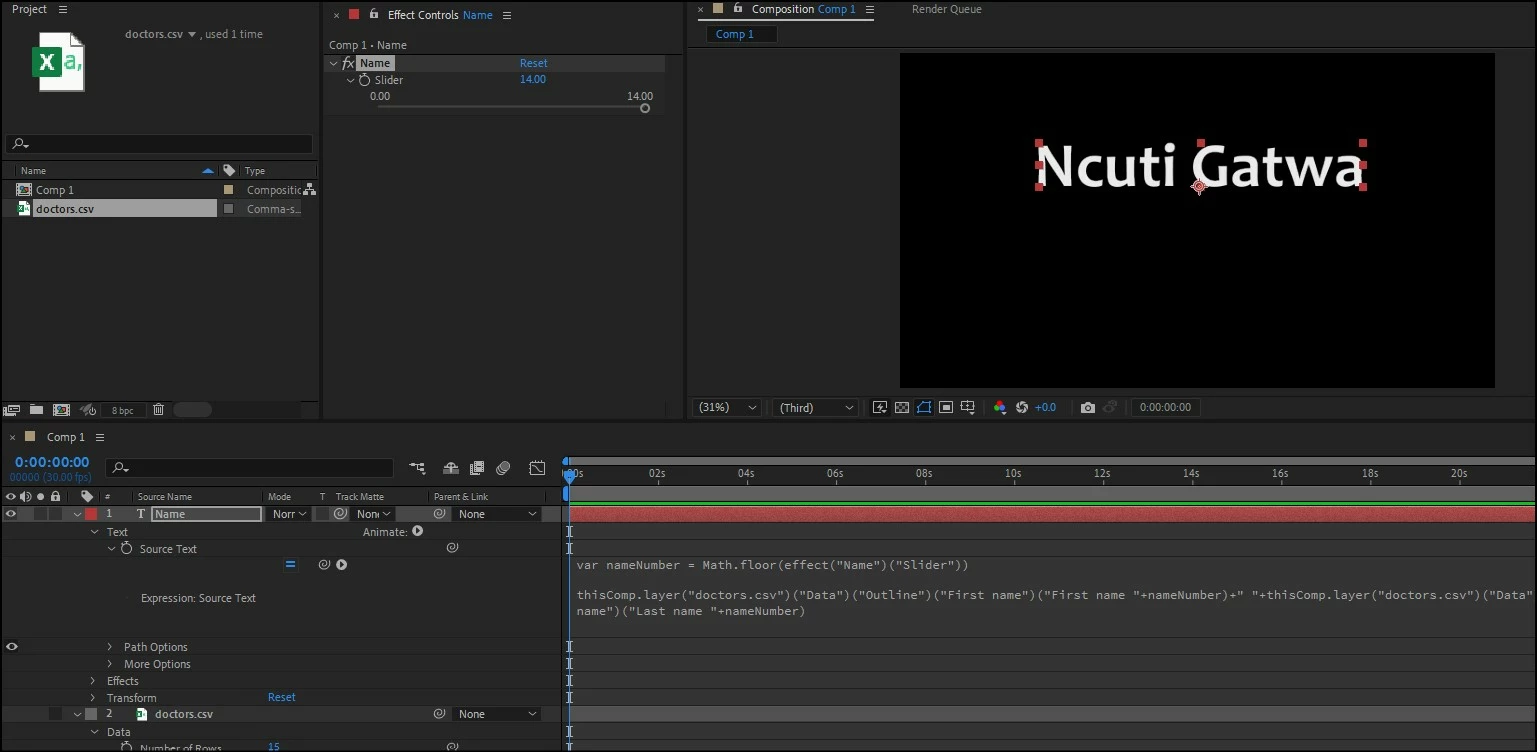Click Comp 1 viewer tab

pos(741,34)
